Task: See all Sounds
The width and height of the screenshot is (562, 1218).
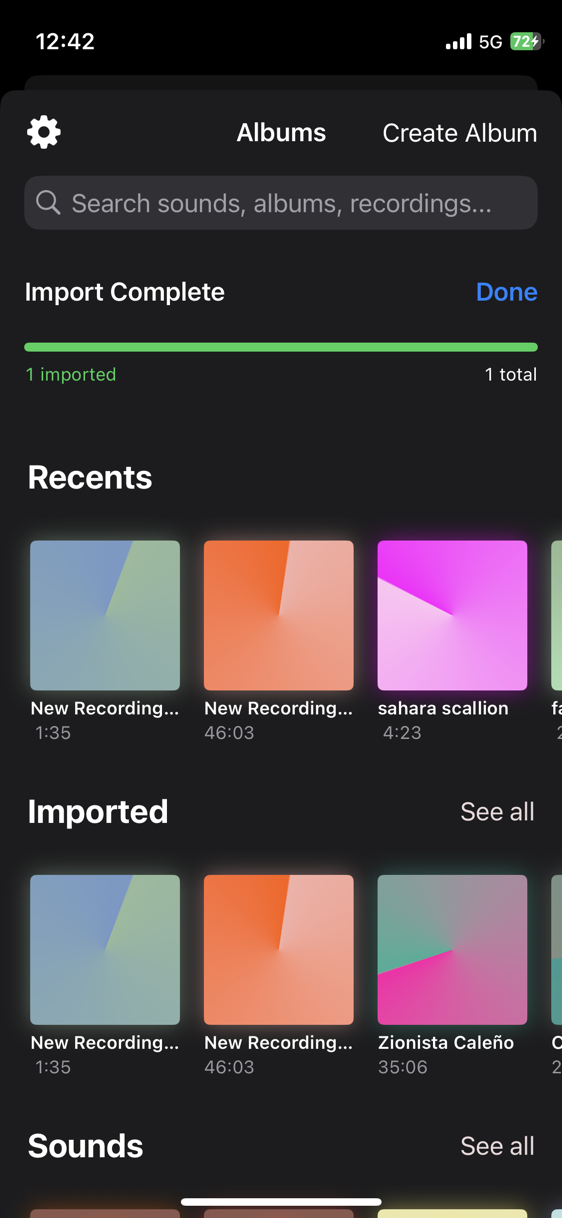Action: point(497,1146)
